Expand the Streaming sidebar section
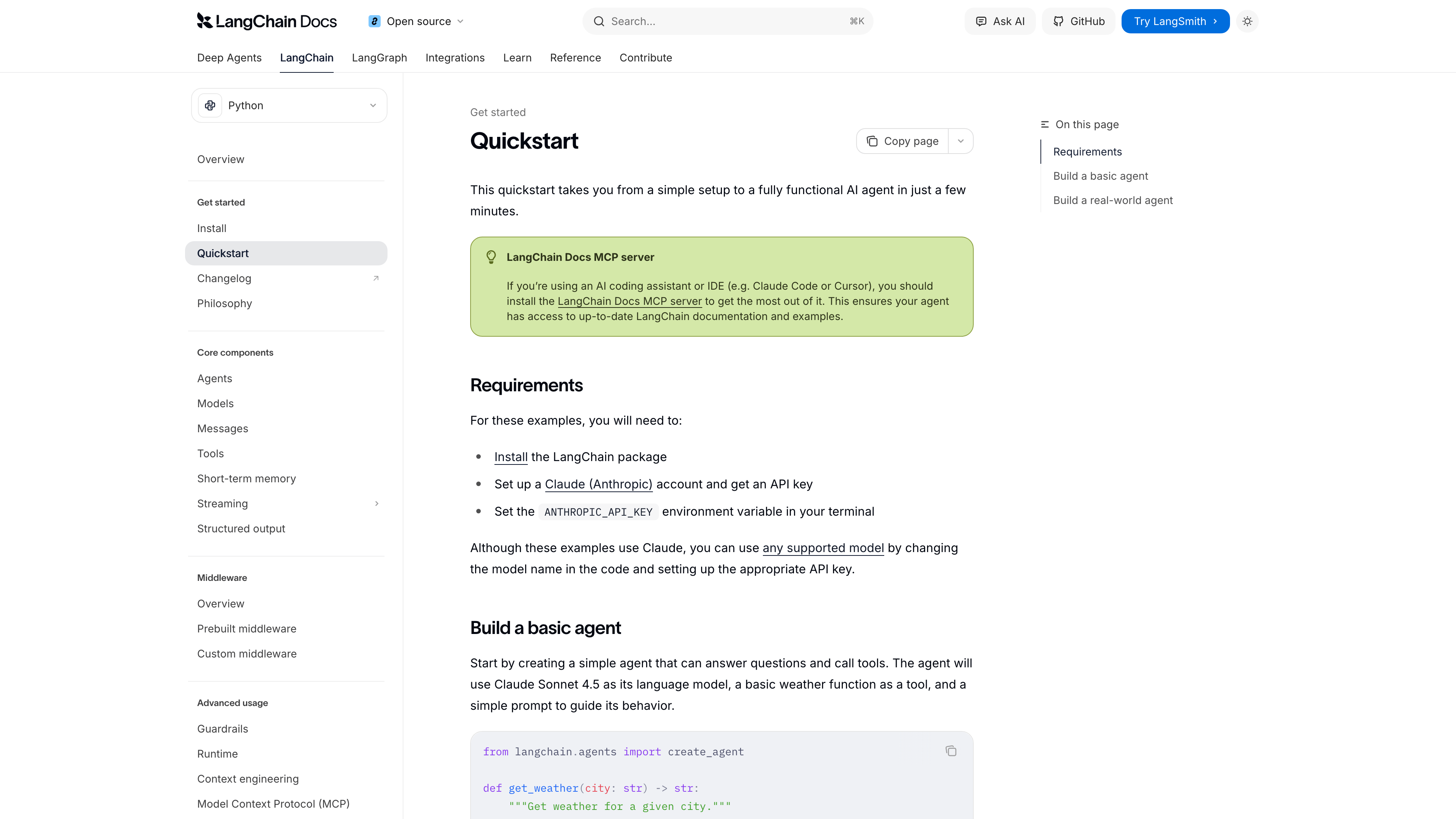This screenshot has width=1456, height=819. (377, 504)
